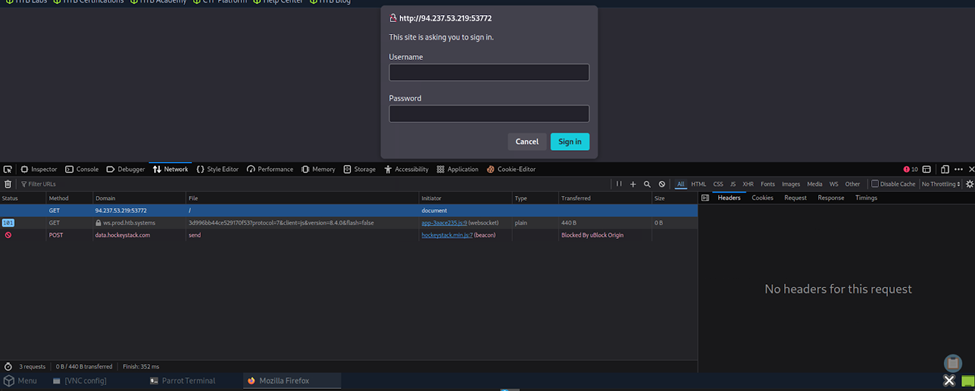This screenshot has width=975, height=391.
Task: Open app-3aace235.js:9 initiator link
Action: (x=444, y=223)
